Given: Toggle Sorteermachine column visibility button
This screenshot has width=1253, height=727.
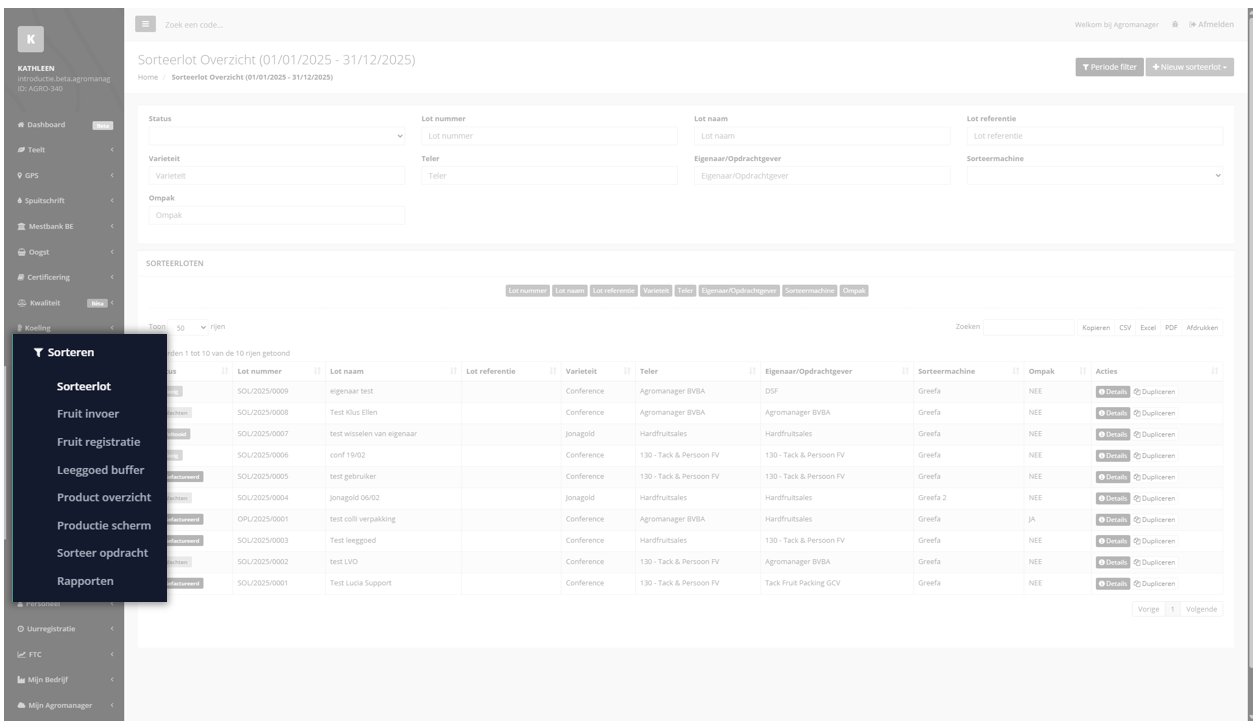Looking at the screenshot, I should pyautogui.click(x=810, y=290).
